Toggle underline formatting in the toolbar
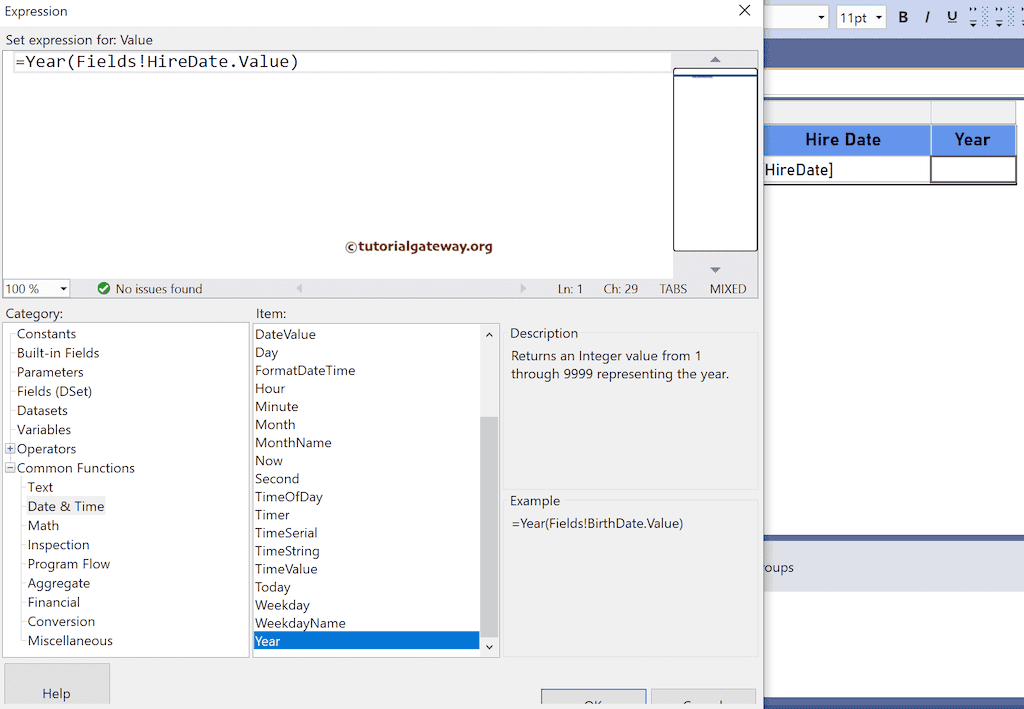 tap(952, 17)
